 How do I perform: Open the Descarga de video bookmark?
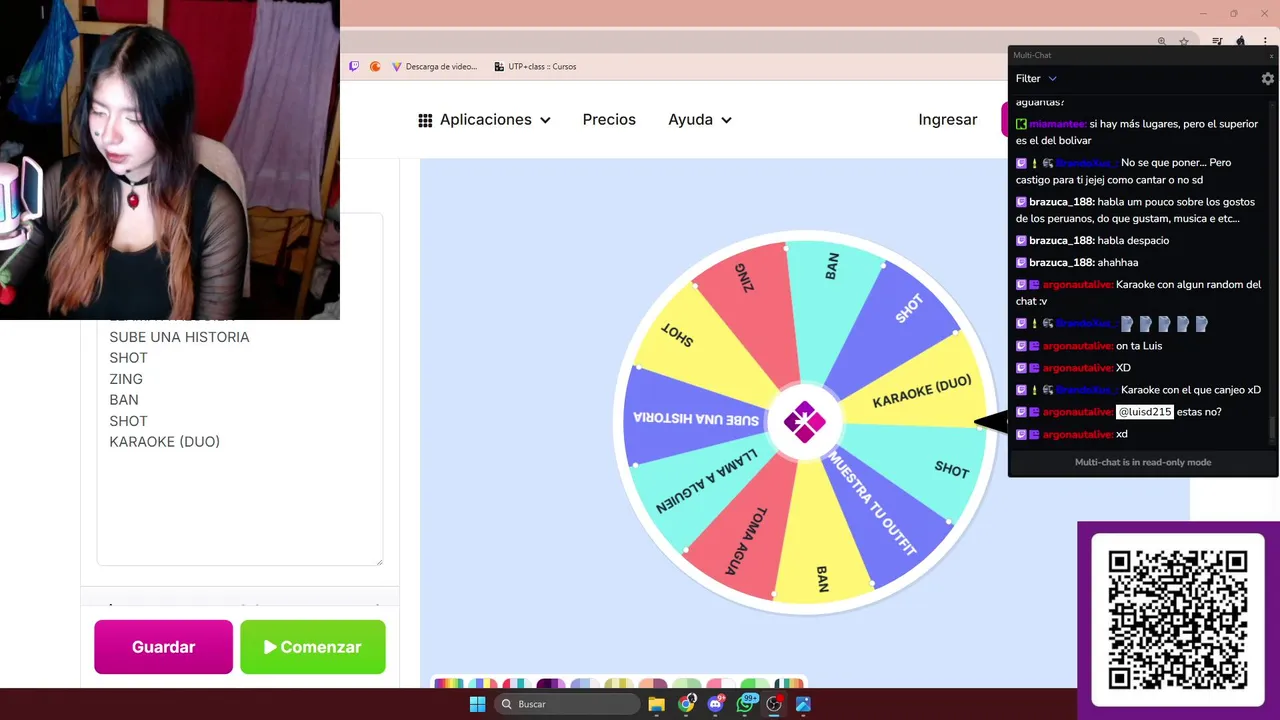pyautogui.click(x=435, y=67)
